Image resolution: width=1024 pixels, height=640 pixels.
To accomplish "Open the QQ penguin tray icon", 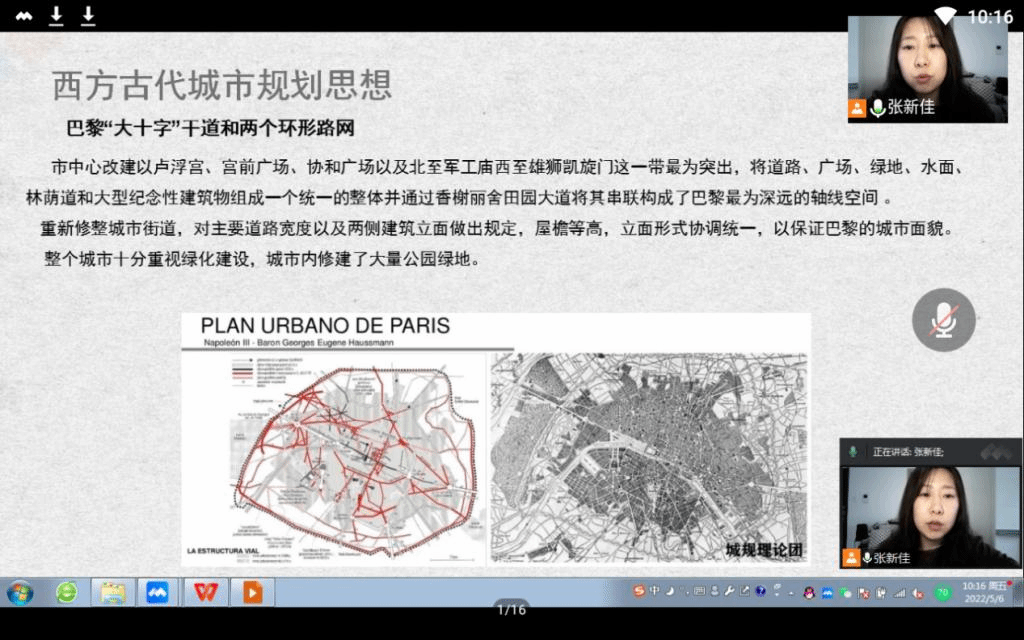I will pos(809,593).
